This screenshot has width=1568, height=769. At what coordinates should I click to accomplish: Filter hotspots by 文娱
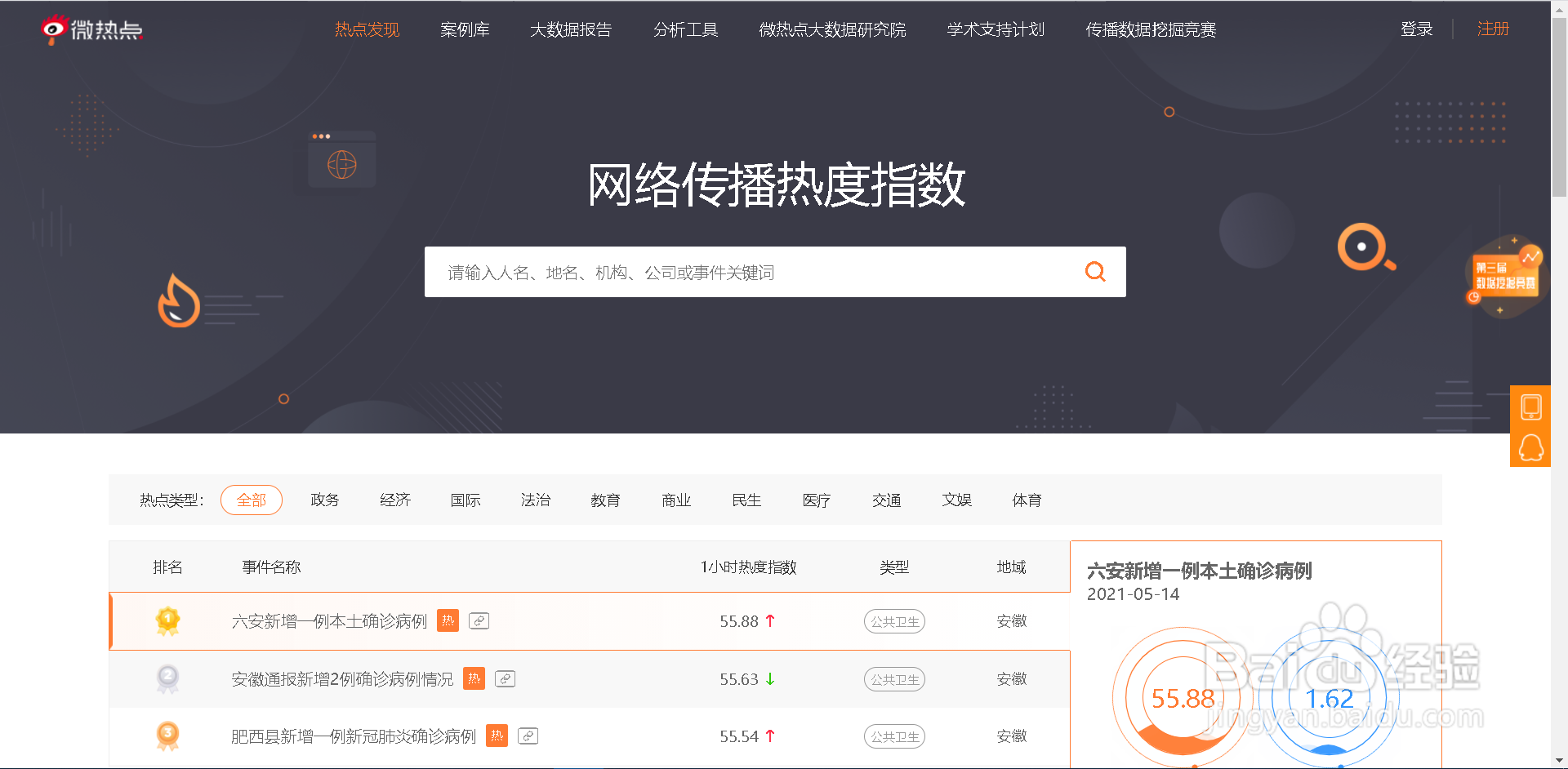coord(956,500)
